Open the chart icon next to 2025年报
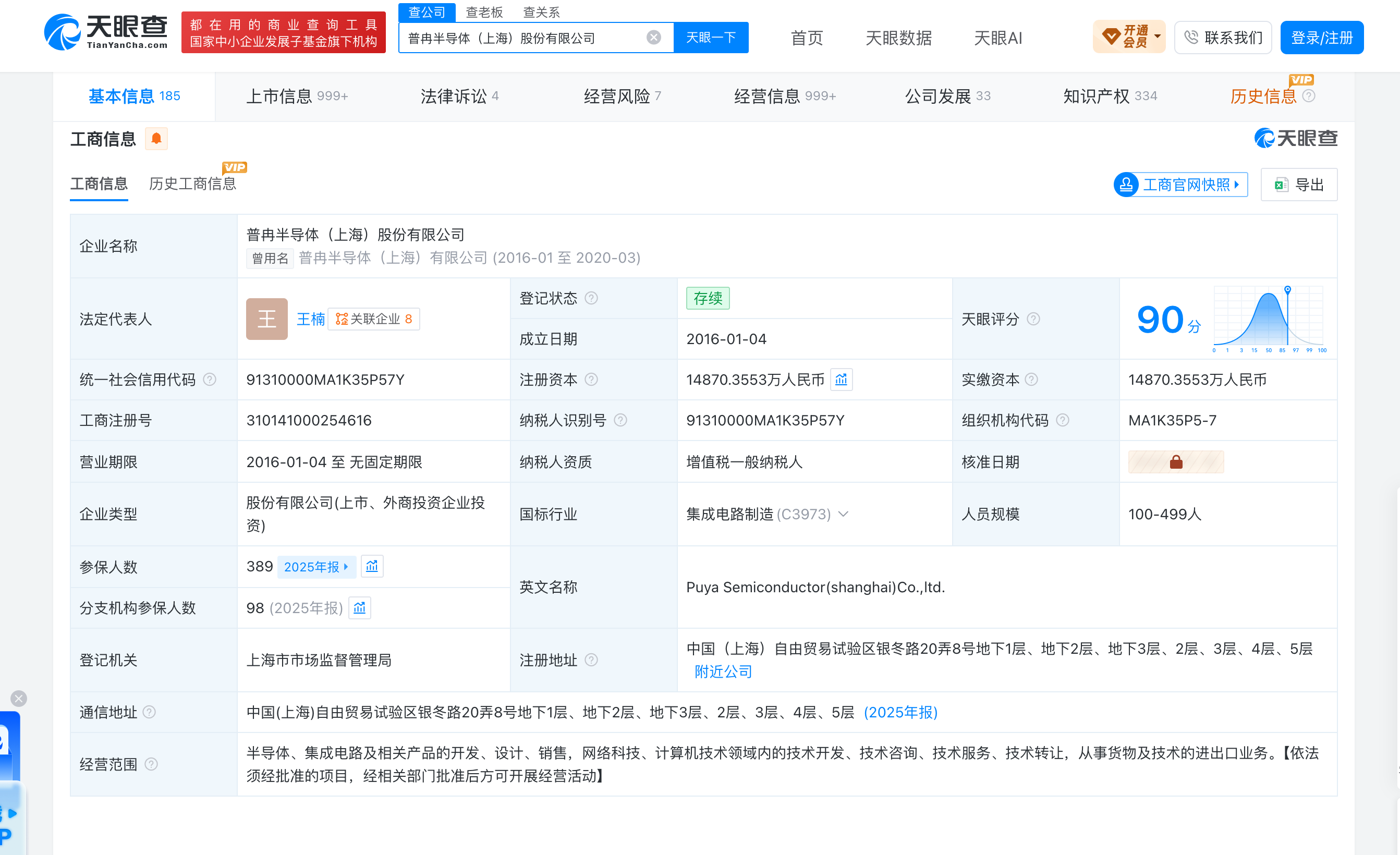This screenshot has width=1400, height=855. pyautogui.click(x=372, y=566)
